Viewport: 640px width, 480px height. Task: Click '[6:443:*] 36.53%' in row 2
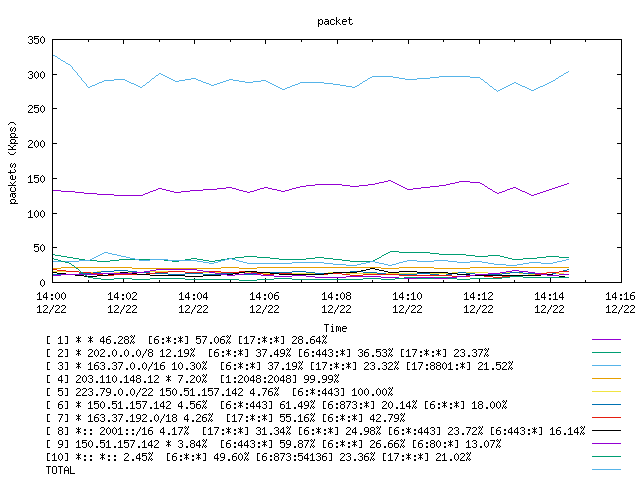click(x=345, y=353)
